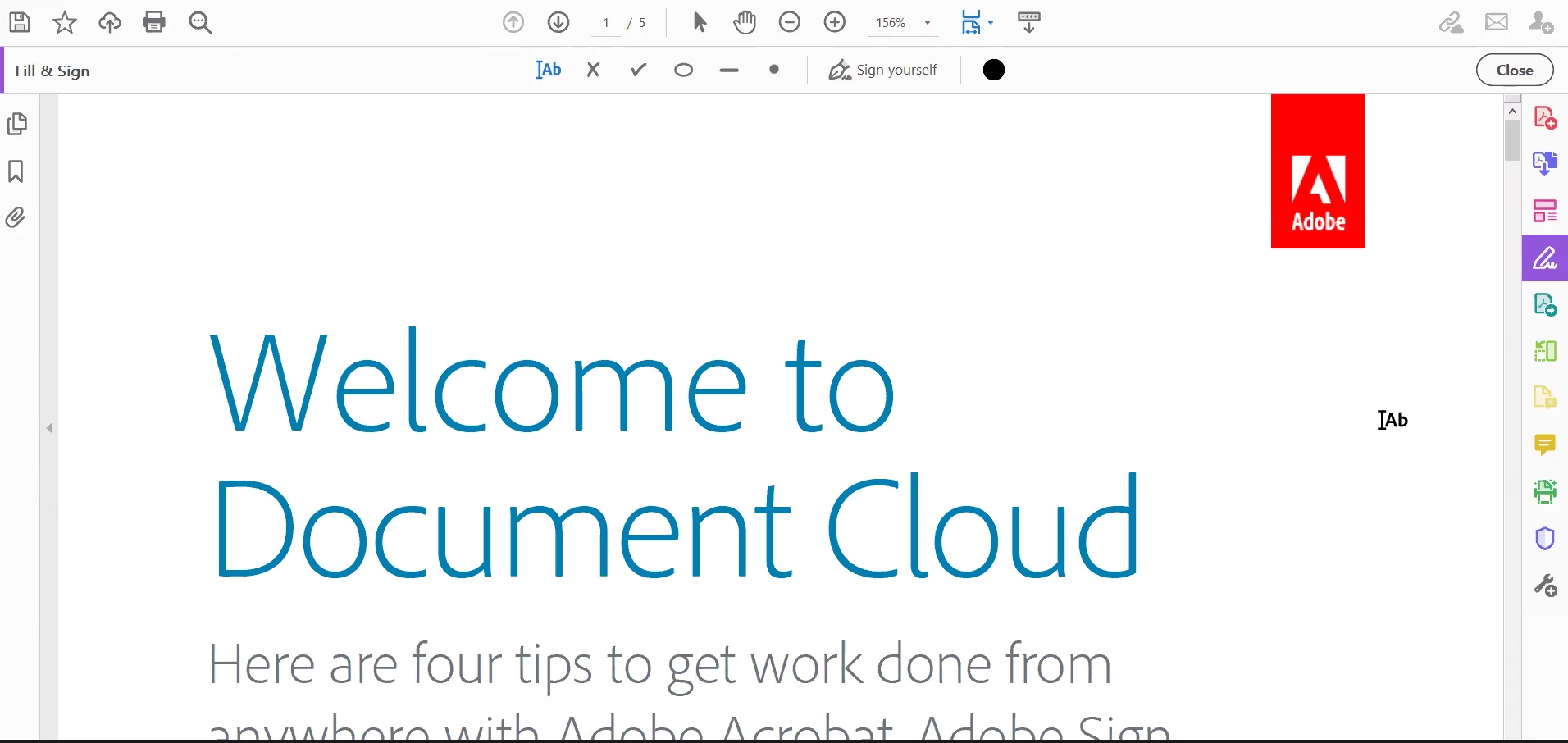Open the green page-layout sidebar tool

pyautogui.click(x=1545, y=351)
